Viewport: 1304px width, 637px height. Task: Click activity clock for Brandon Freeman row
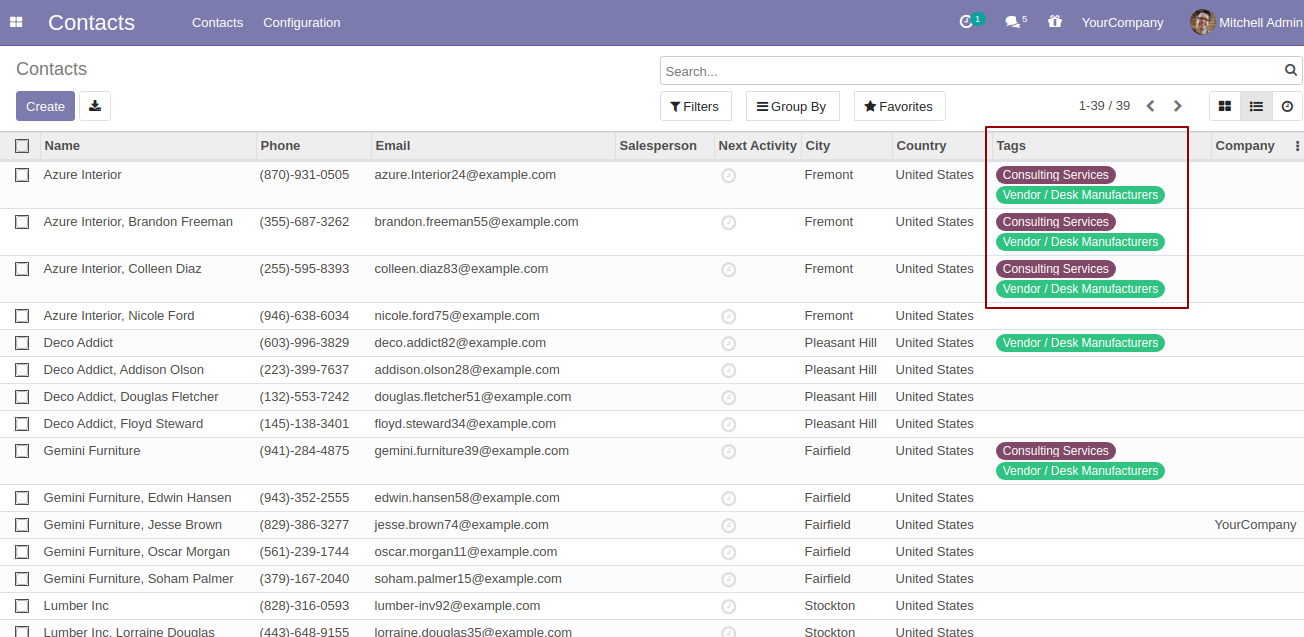729,223
